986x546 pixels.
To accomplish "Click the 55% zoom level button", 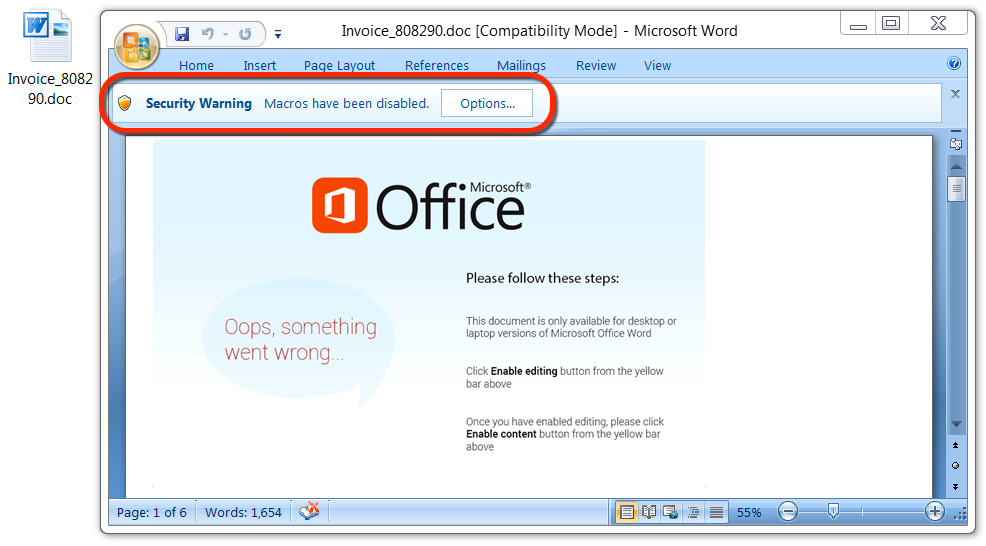I will [x=749, y=513].
